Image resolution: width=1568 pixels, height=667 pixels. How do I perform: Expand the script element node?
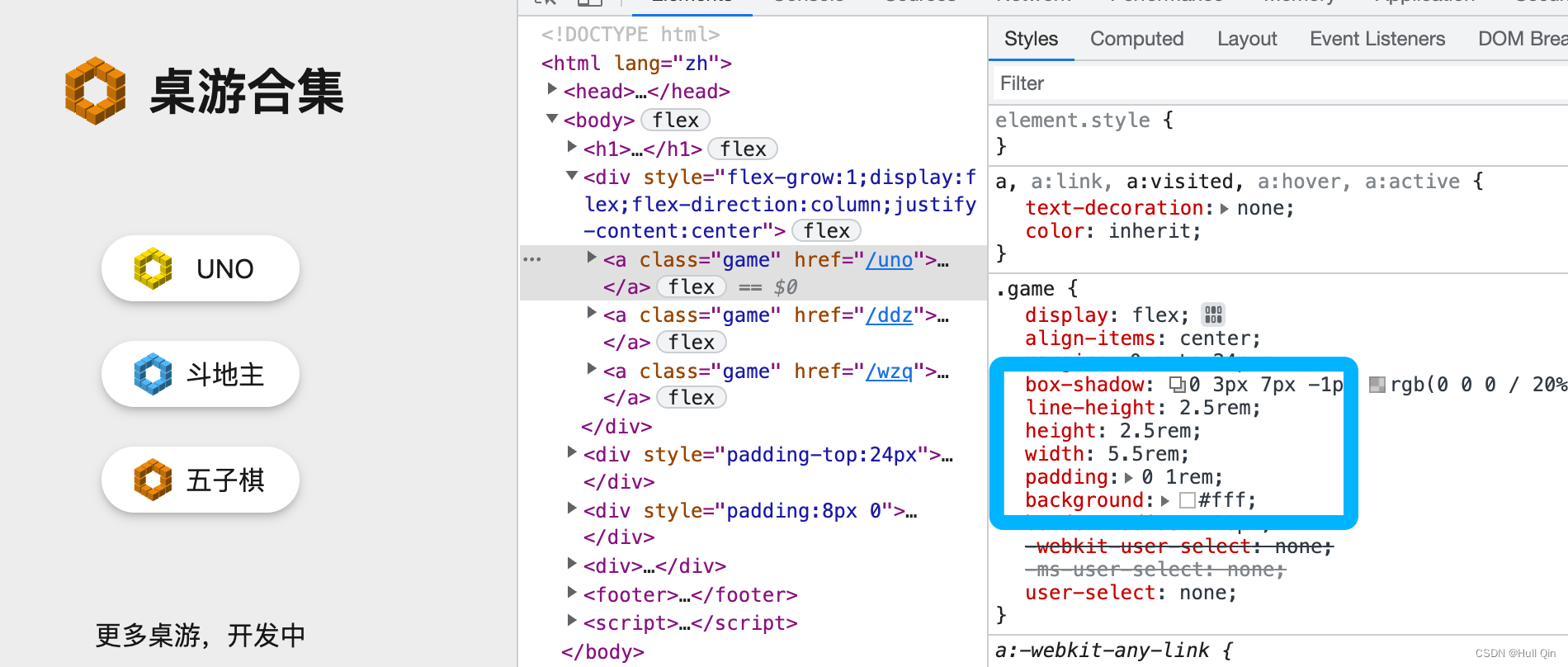click(x=572, y=621)
